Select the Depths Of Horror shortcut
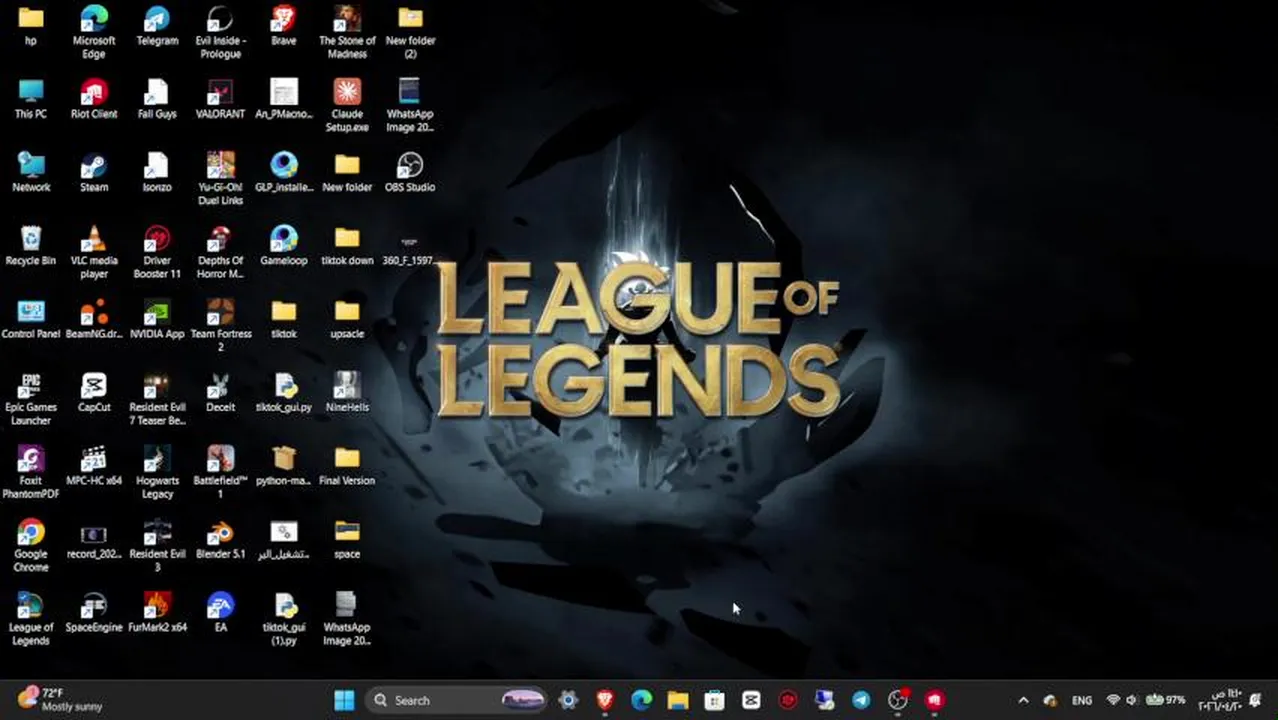The width and height of the screenshot is (1278, 720). click(x=220, y=251)
